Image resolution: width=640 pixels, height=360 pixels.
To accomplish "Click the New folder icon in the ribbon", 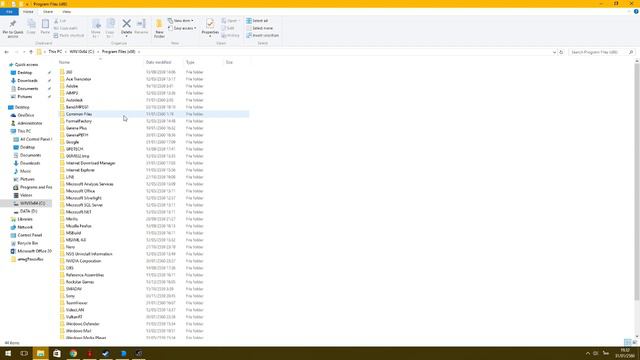I will (x=159, y=24).
